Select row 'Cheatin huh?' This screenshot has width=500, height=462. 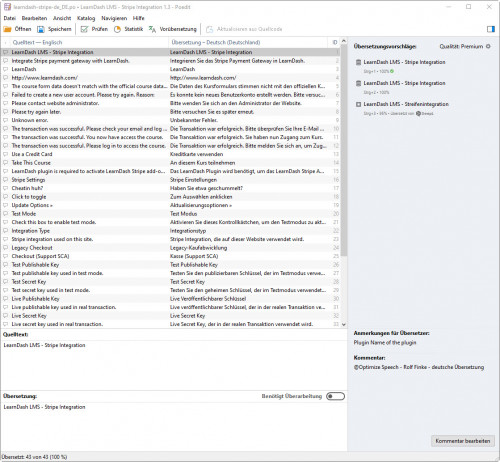coord(171,188)
